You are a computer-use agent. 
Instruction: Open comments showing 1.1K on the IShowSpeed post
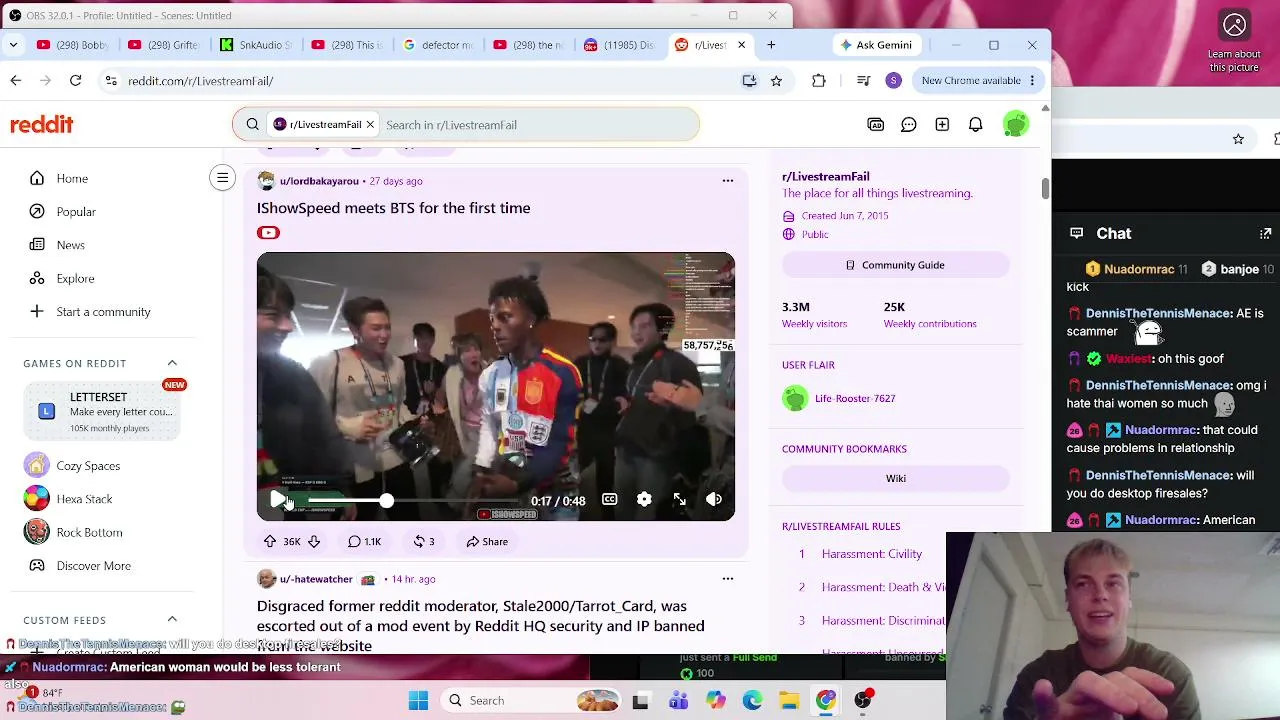coord(364,541)
